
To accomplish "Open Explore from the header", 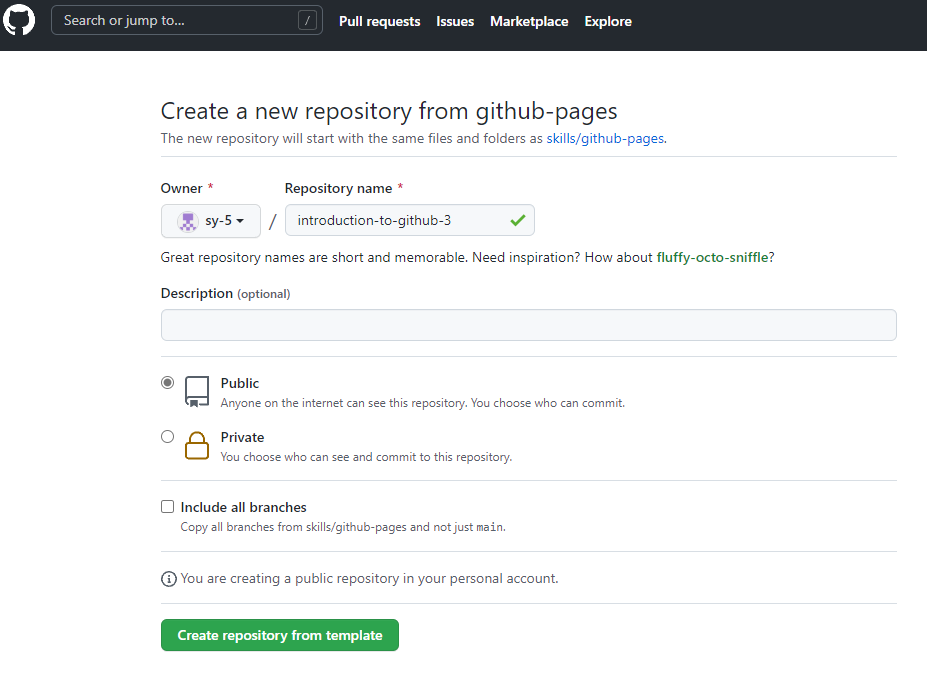I will pyautogui.click(x=608, y=21).
